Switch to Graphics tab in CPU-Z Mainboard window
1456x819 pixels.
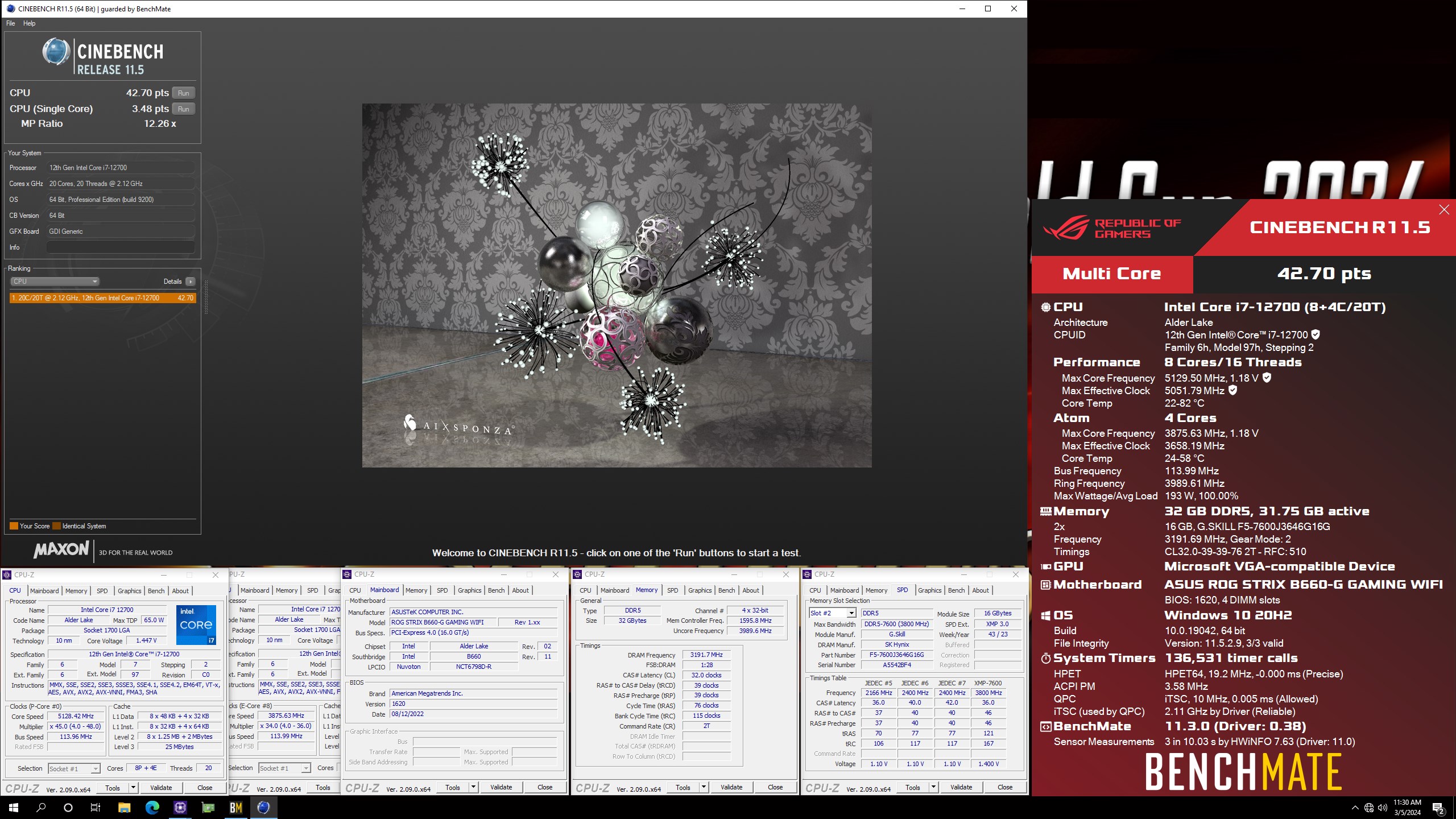[469, 590]
